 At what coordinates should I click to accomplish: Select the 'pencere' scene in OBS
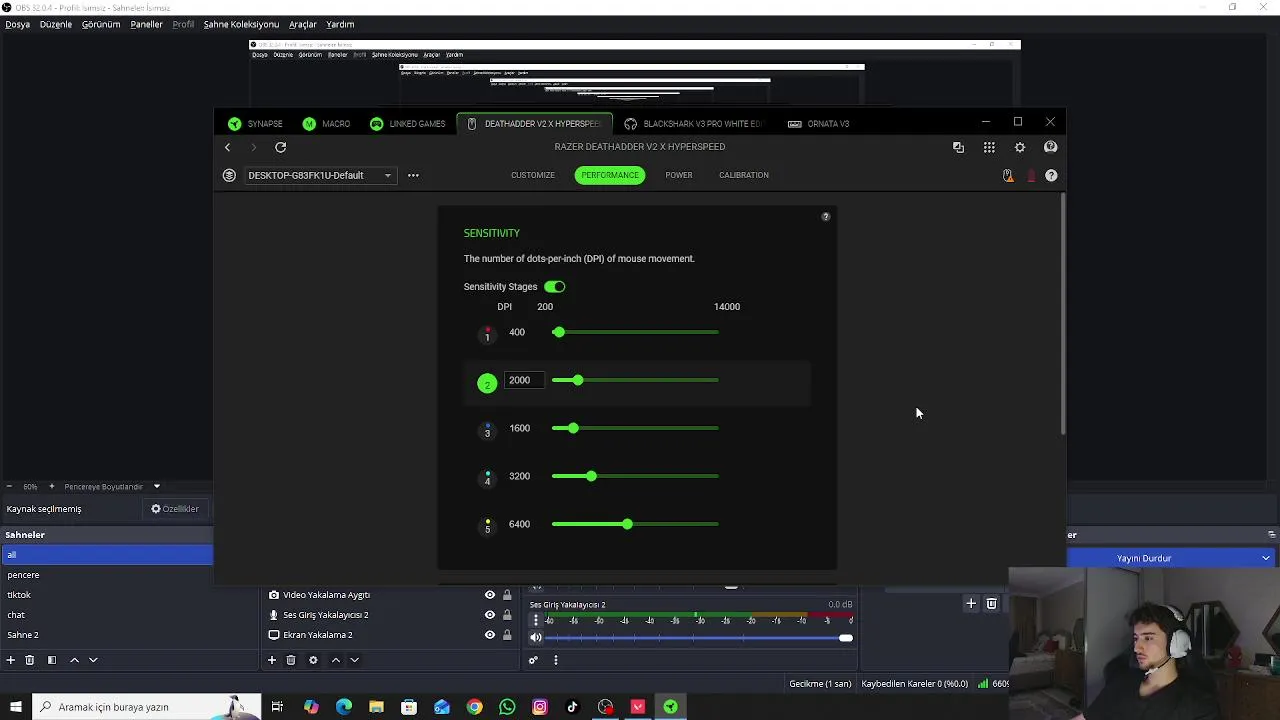[x=106, y=575]
